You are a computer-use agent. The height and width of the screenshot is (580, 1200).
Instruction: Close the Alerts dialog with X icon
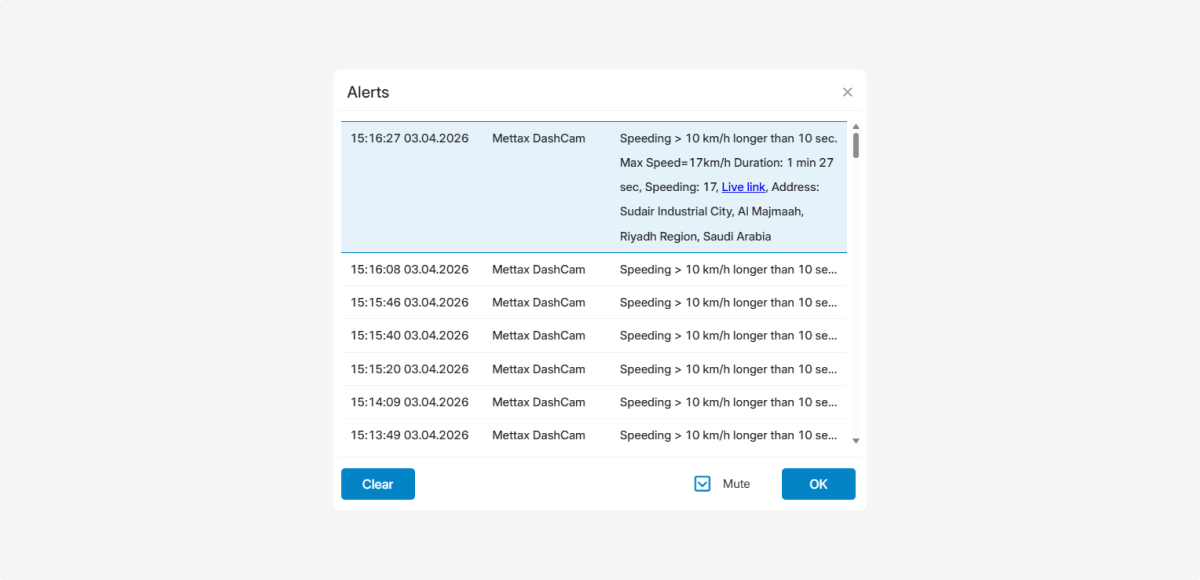point(847,92)
